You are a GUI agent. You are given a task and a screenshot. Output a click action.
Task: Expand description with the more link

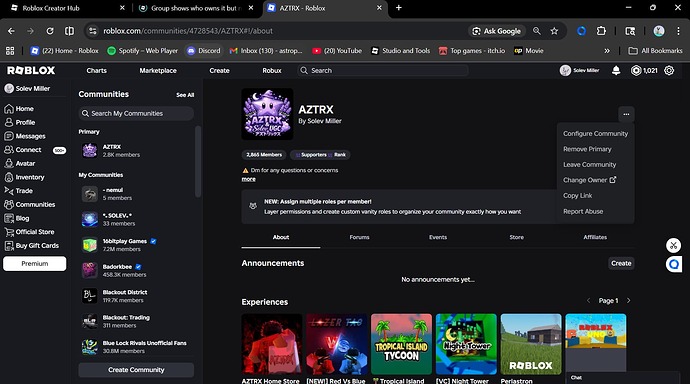(249, 179)
